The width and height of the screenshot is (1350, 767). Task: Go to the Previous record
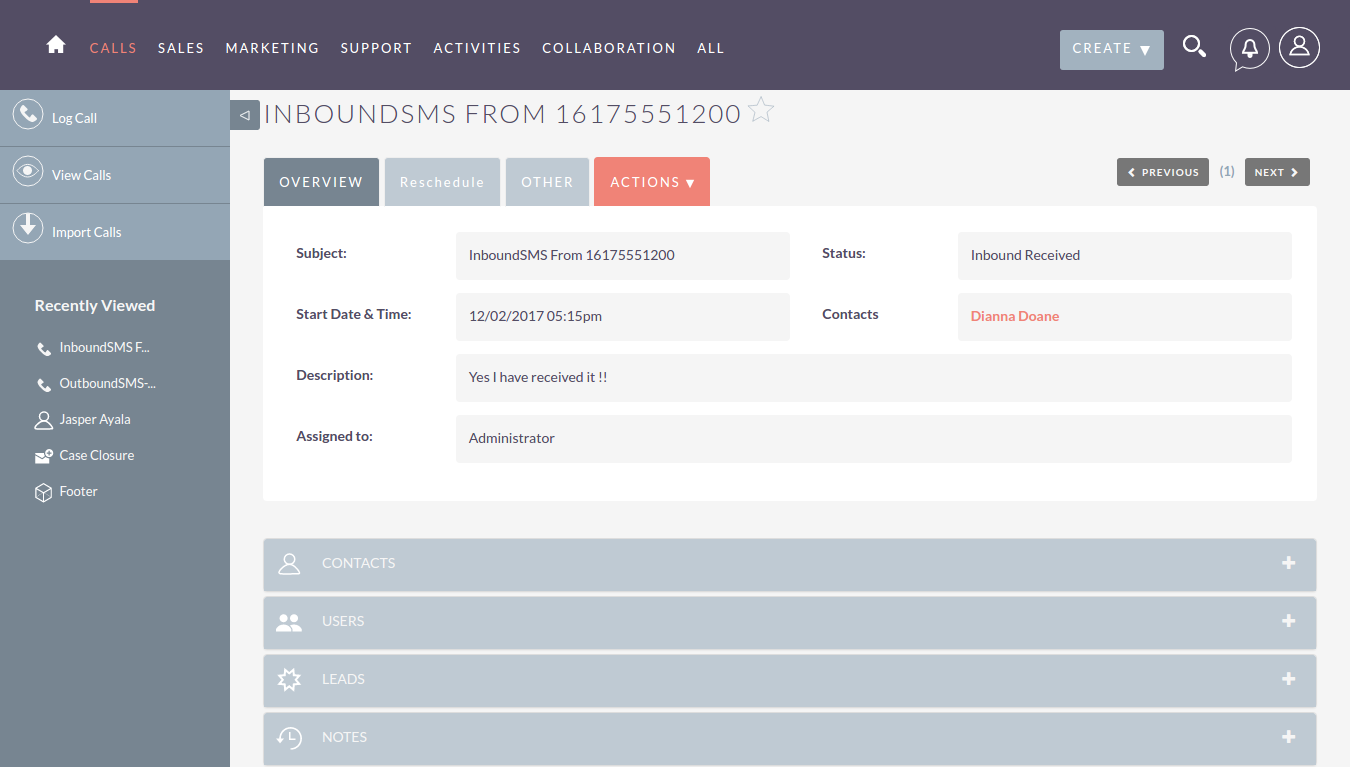point(1163,172)
